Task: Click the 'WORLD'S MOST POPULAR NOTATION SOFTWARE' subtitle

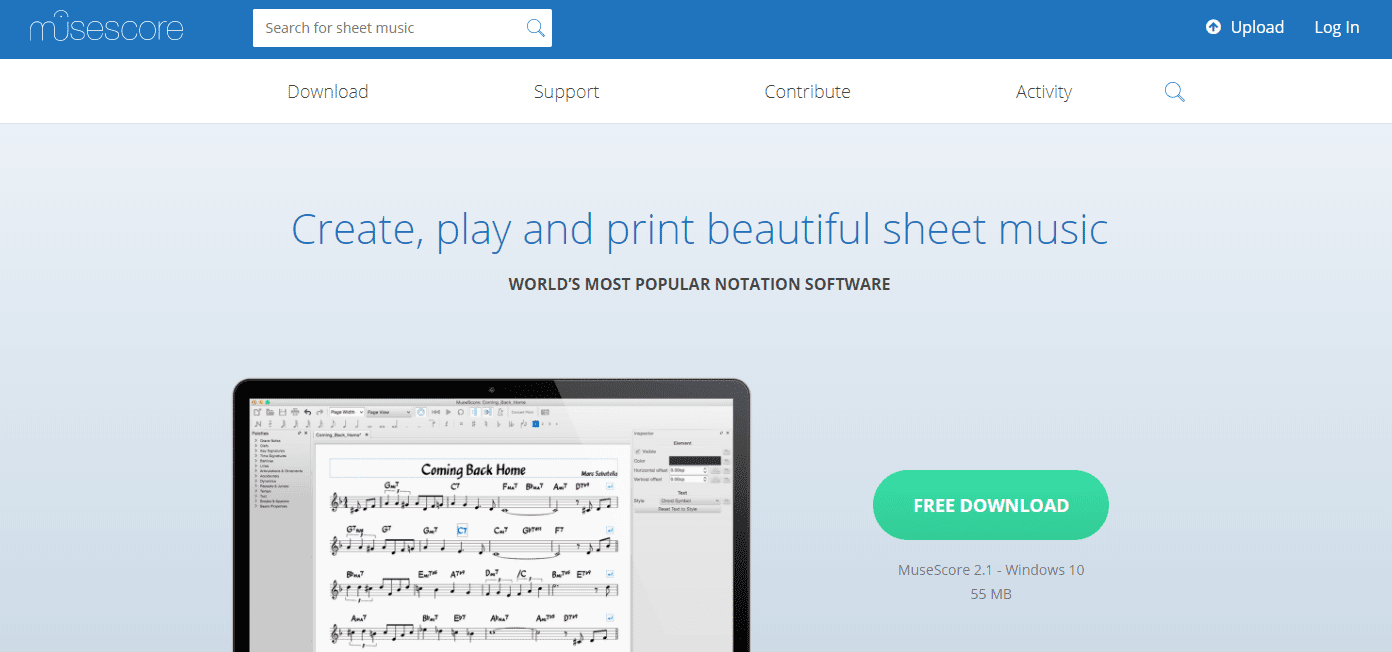Action: click(x=699, y=284)
